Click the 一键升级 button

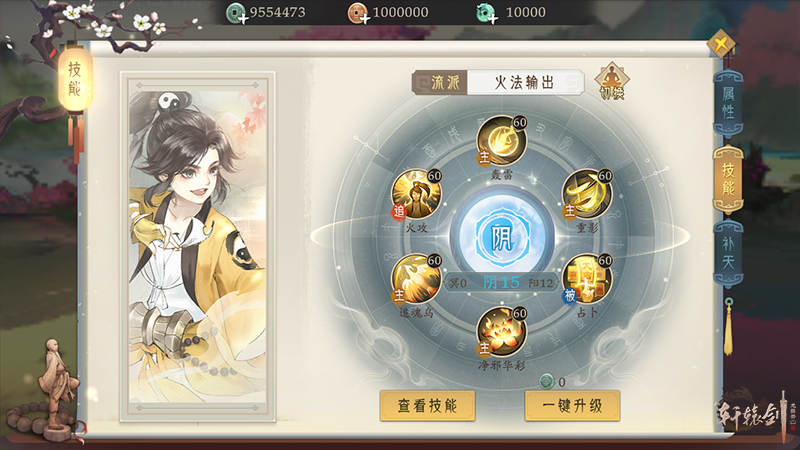572,406
